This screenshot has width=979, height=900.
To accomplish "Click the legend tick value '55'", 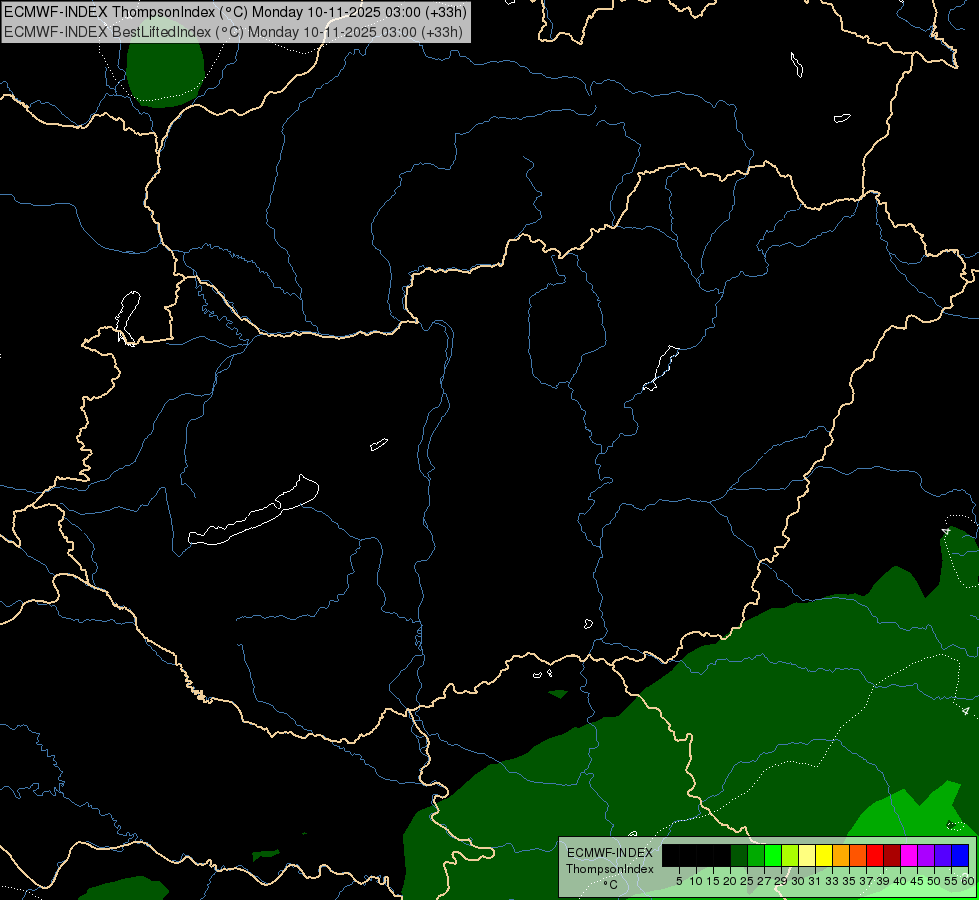I will pos(951,881).
